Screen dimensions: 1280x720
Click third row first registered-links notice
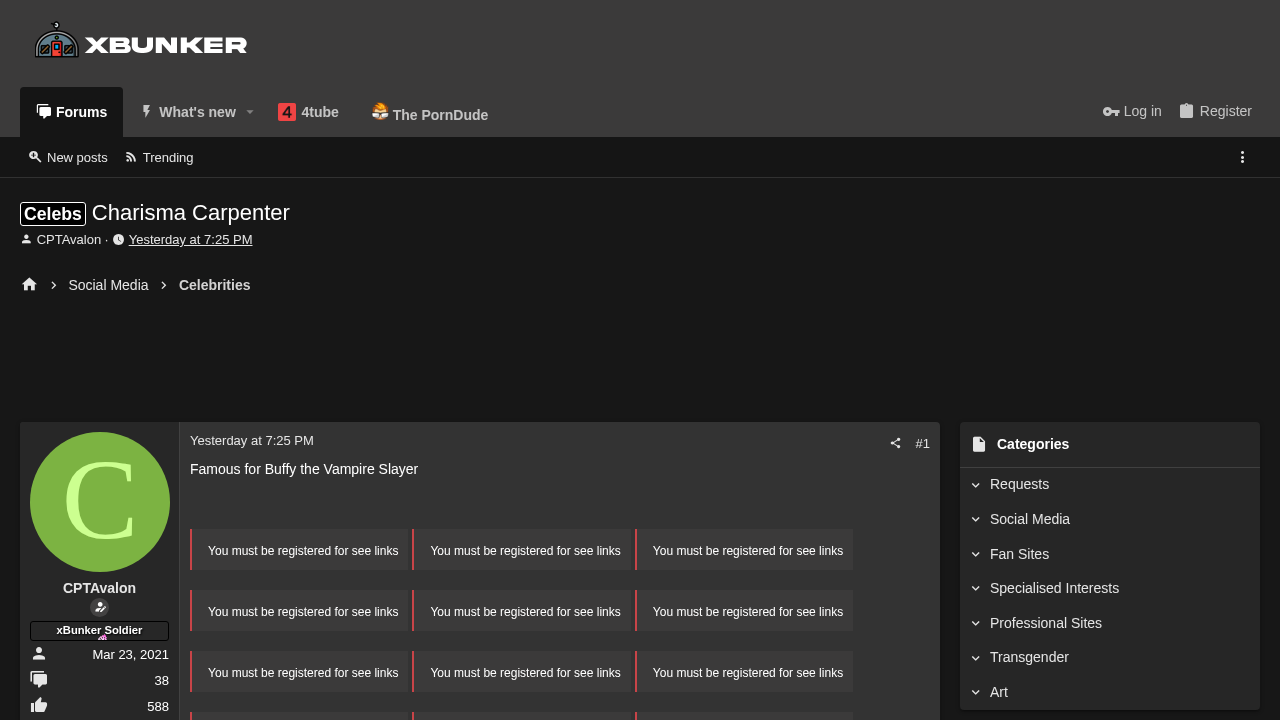click(x=300, y=672)
